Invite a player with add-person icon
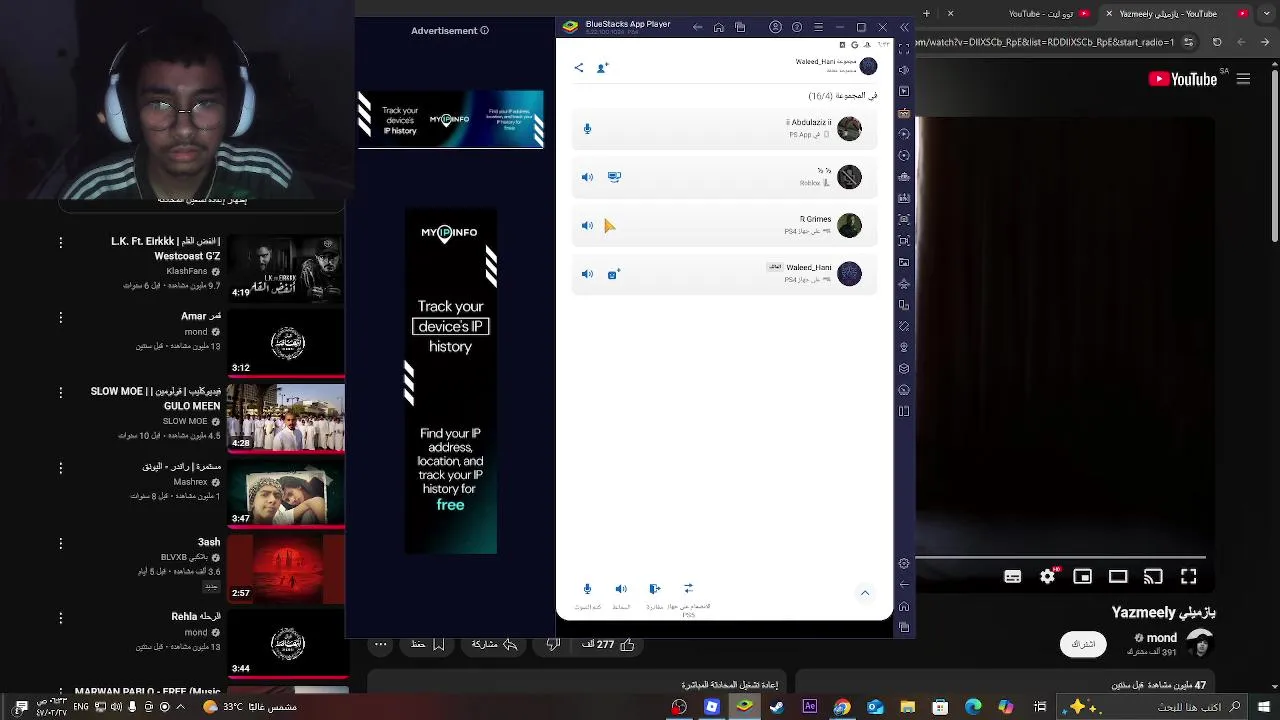The width and height of the screenshot is (1280, 720). (x=602, y=67)
